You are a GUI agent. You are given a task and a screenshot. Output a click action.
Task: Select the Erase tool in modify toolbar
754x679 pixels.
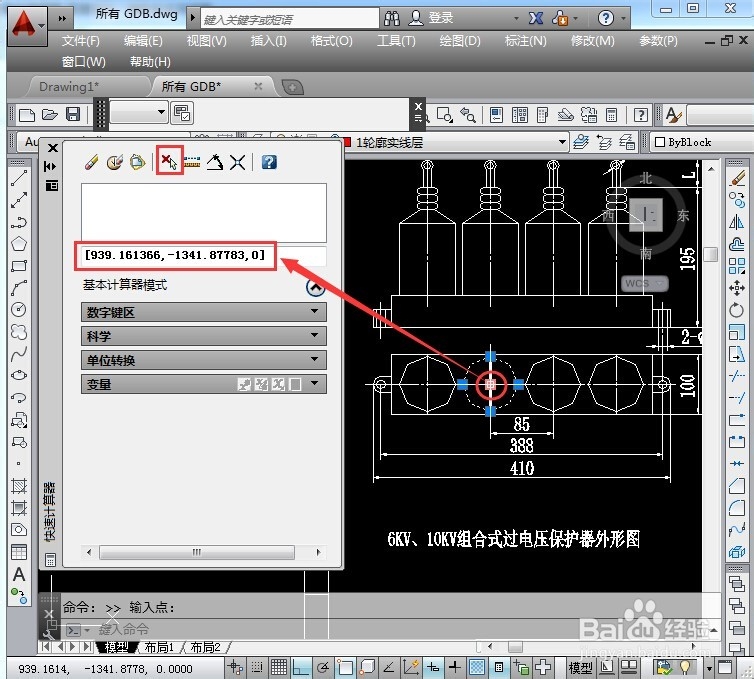737,177
